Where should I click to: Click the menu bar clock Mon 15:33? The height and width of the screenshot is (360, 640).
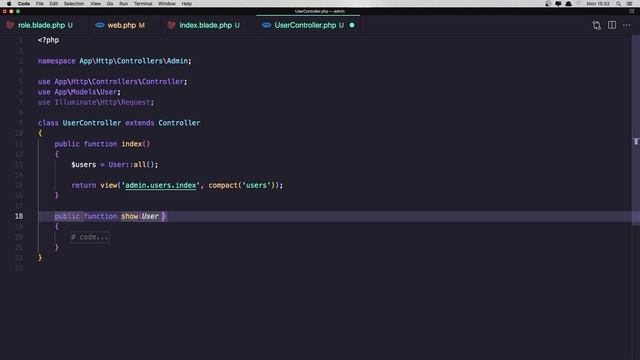click(x=598, y=4)
